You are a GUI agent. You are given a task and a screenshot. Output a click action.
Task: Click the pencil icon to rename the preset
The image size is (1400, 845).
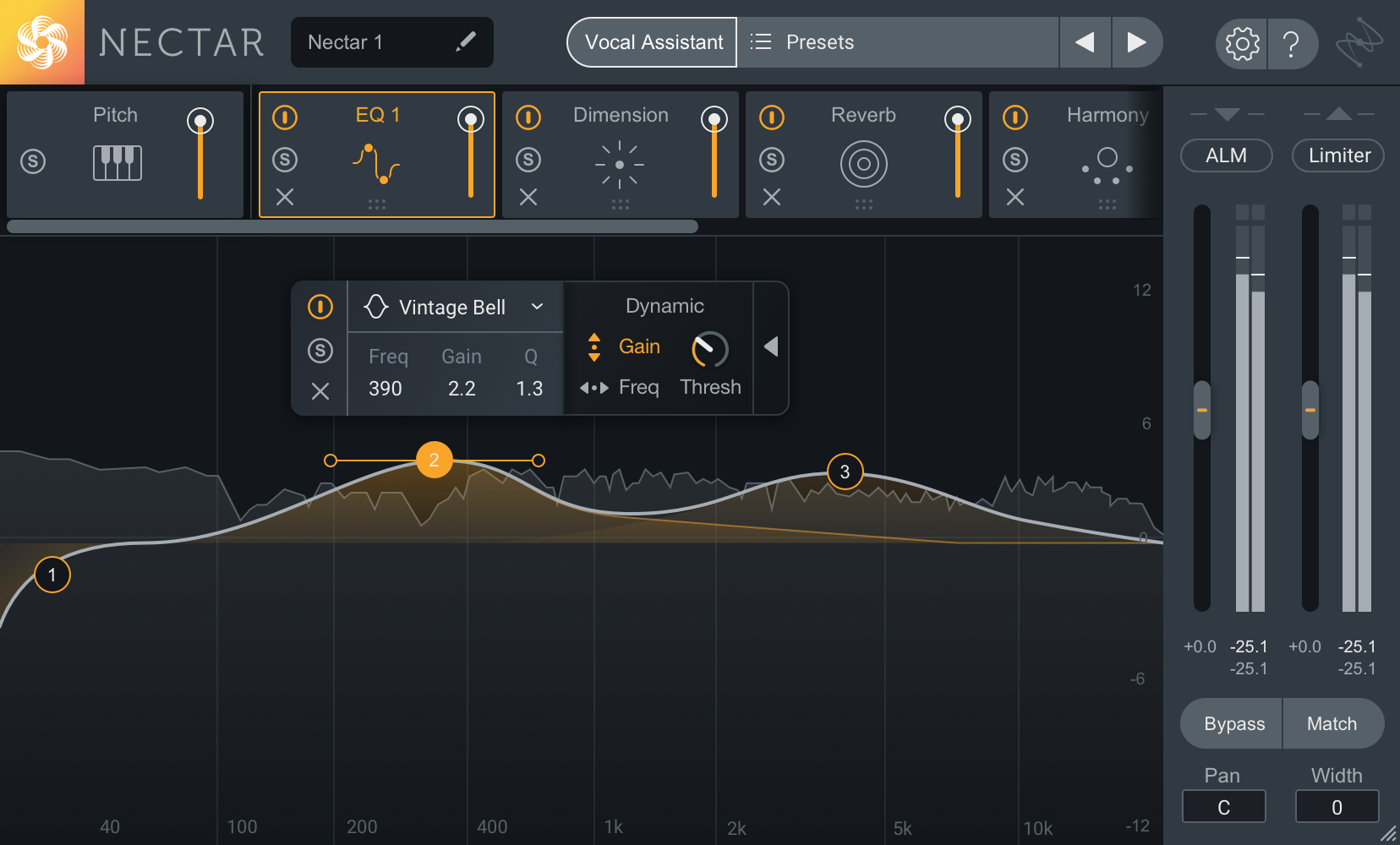[466, 41]
